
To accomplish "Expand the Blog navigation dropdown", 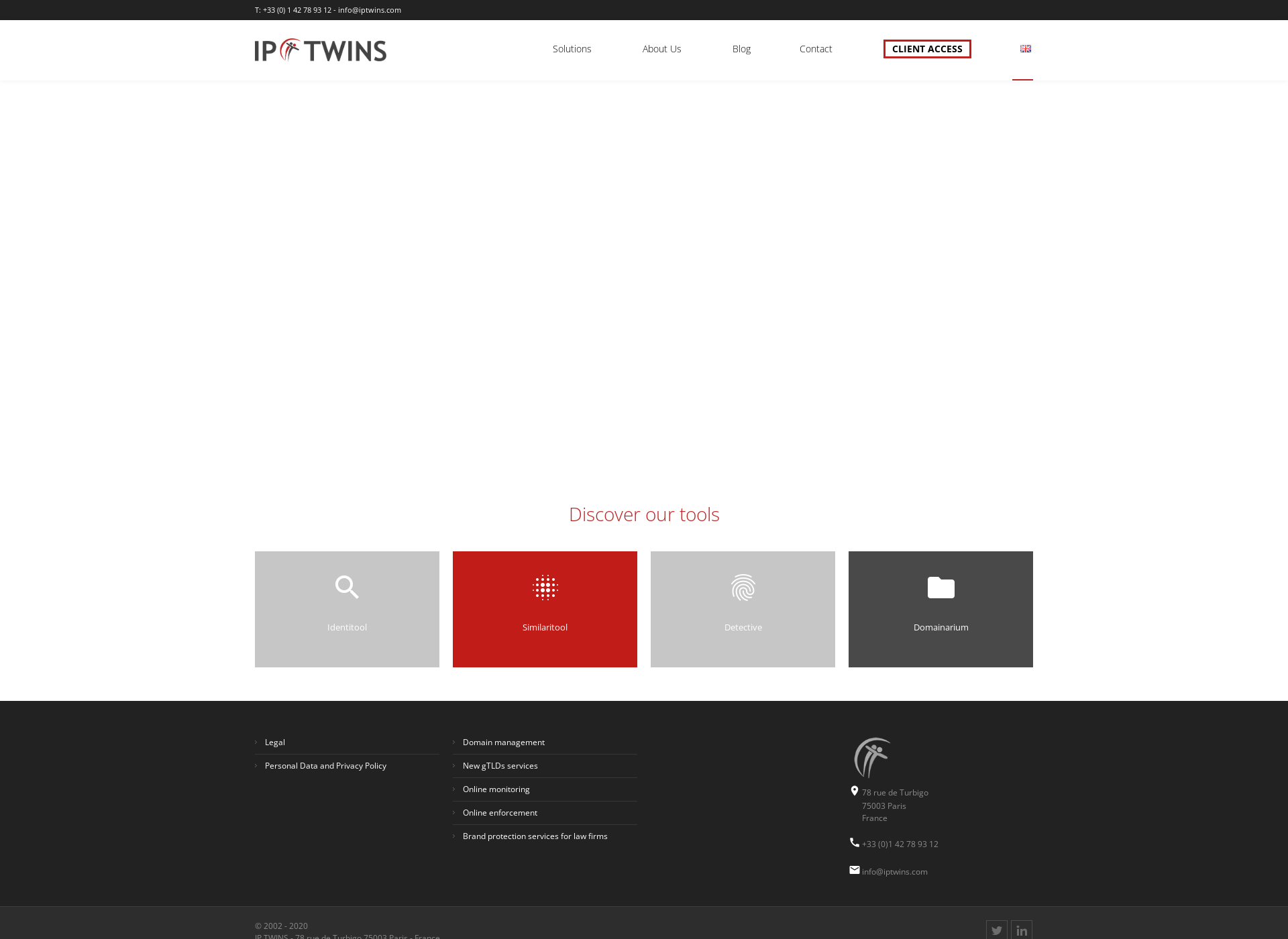I will click(x=740, y=48).
